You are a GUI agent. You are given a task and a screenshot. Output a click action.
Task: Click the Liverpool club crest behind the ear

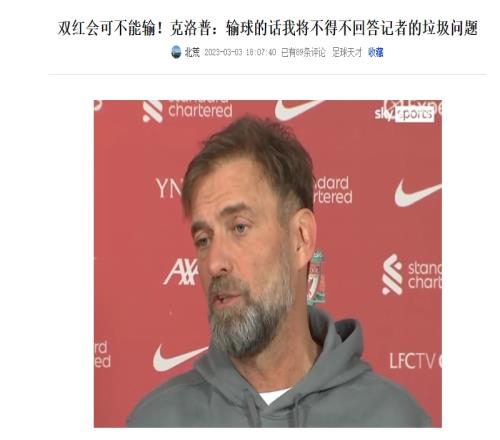click(316, 278)
